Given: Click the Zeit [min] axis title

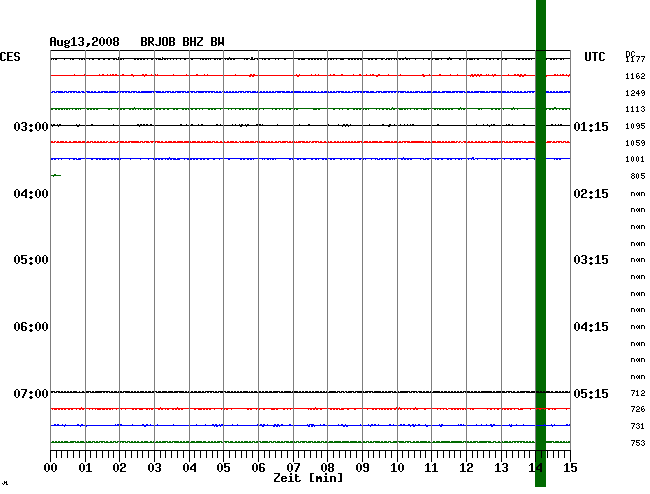Looking at the screenshot, I should tap(308, 478).
